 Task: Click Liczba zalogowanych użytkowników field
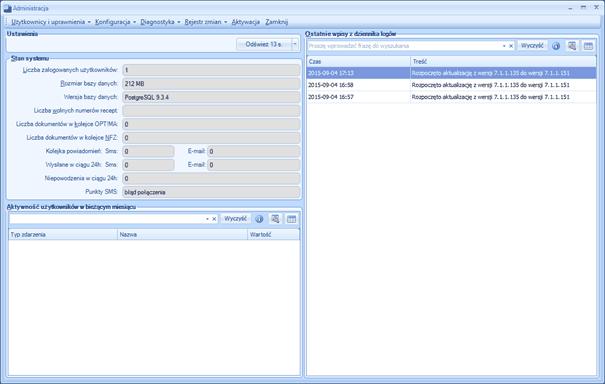(x=211, y=70)
